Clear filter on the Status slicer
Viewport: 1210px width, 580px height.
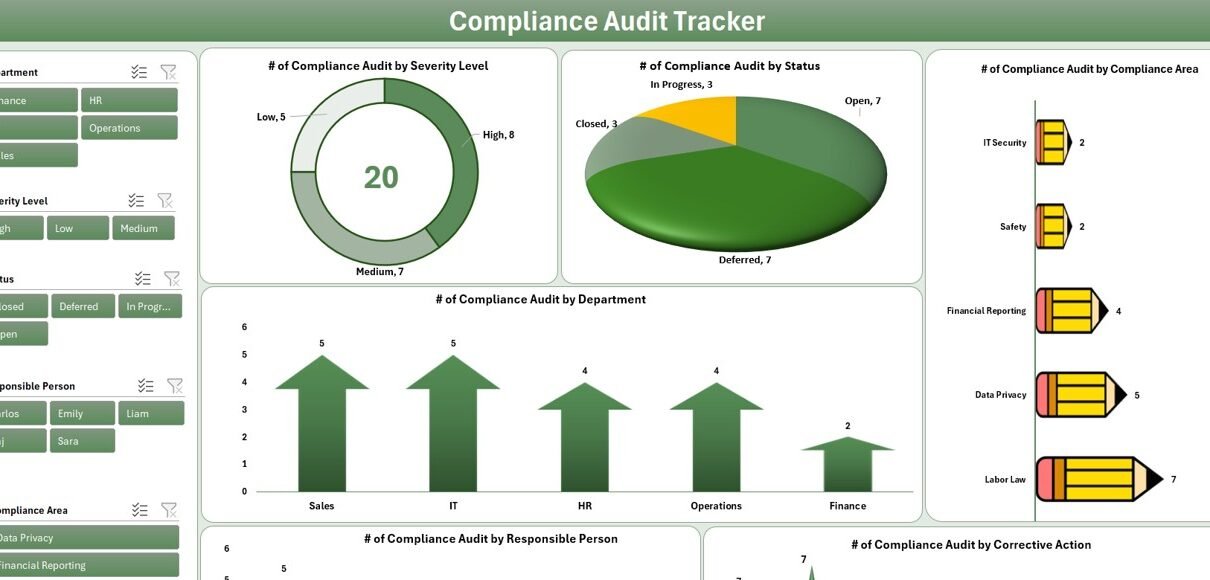(x=172, y=279)
